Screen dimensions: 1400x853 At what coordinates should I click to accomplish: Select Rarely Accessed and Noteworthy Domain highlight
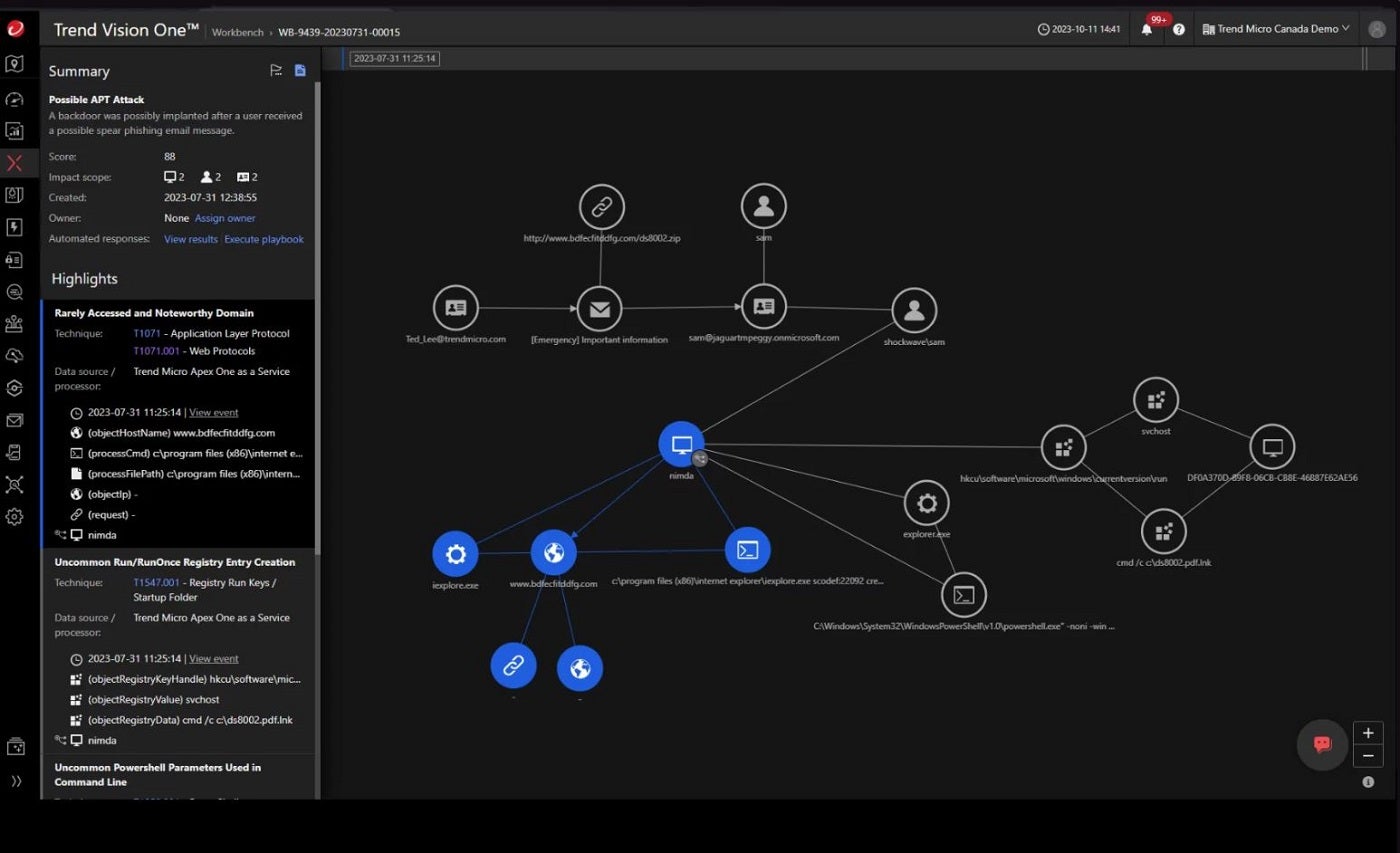pos(154,313)
